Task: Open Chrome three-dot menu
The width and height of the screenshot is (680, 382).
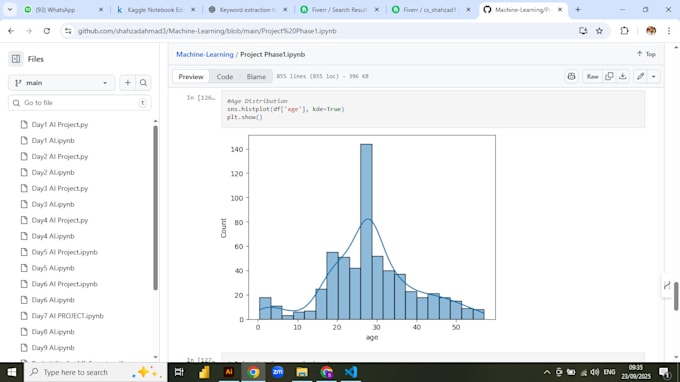Action: tap(669, 31)
